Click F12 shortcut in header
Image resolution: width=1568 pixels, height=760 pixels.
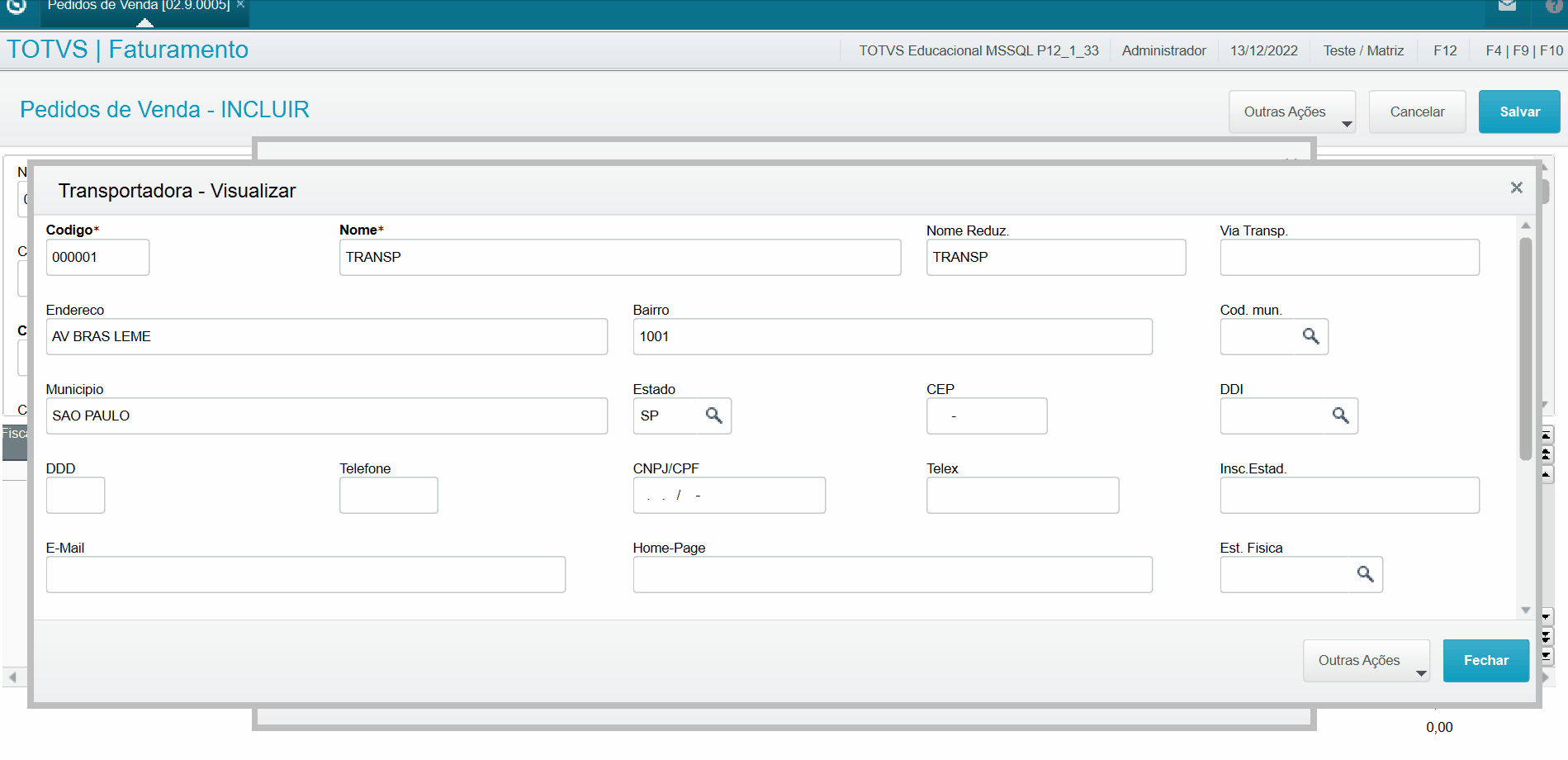click(1445, 50)
